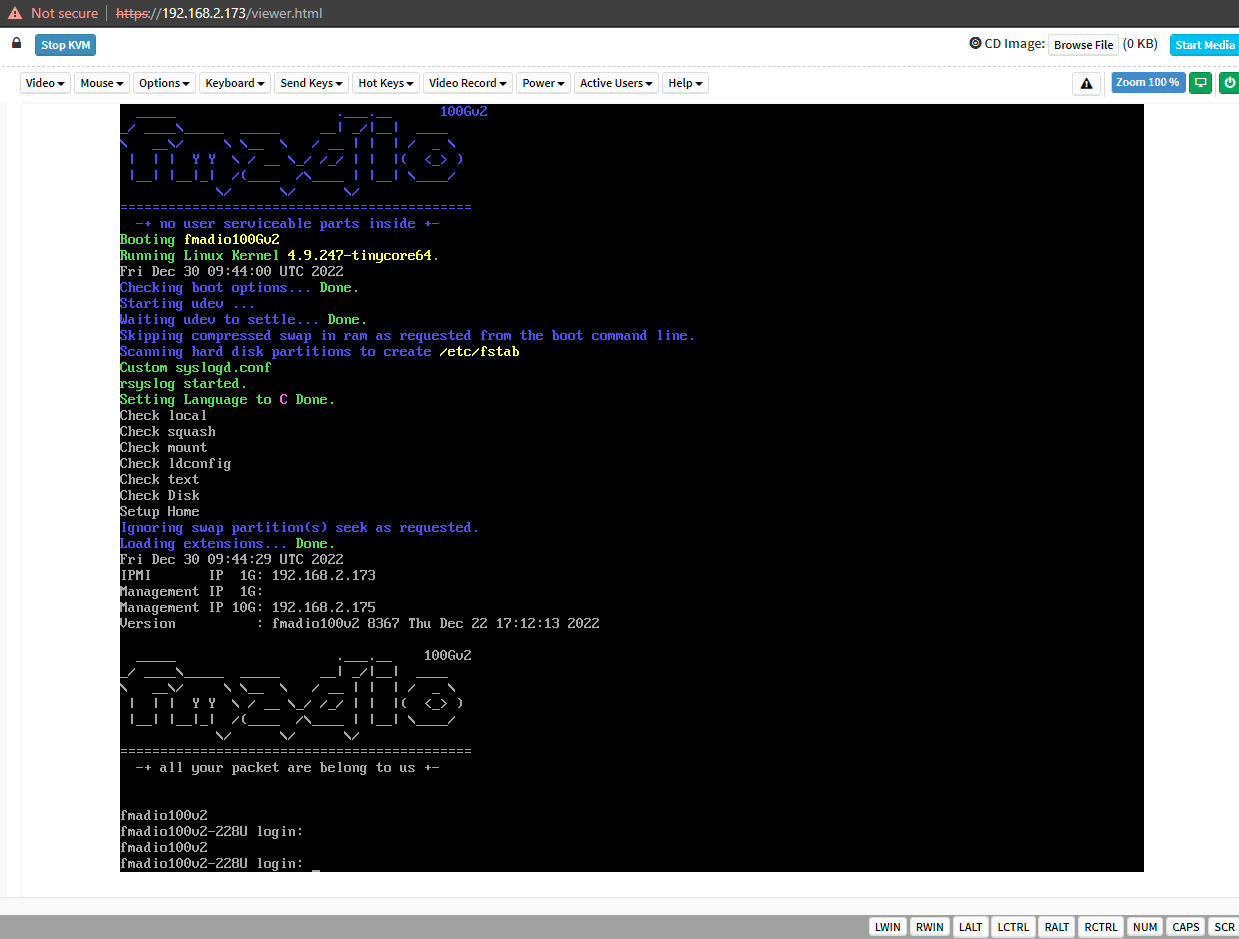Toggle the LCTRL key indicator
1239x939 pixels.
point(1013,927)
